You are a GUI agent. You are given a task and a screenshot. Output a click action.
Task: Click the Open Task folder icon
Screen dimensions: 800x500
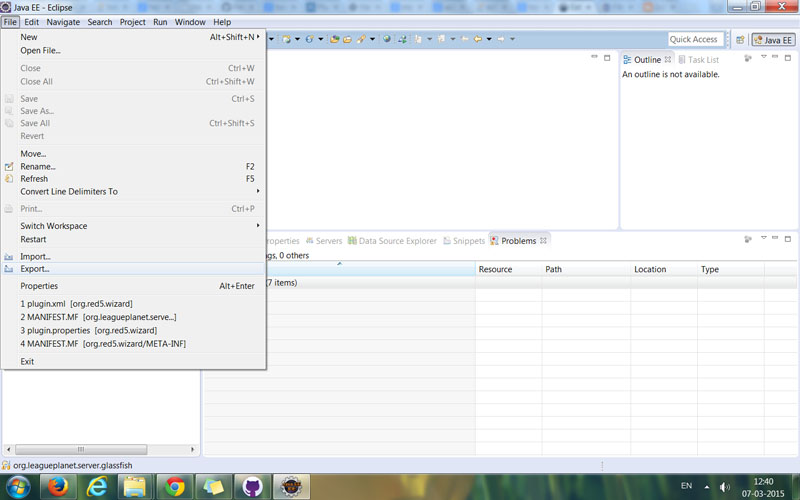pyautogui.click(x=347, y=39)
